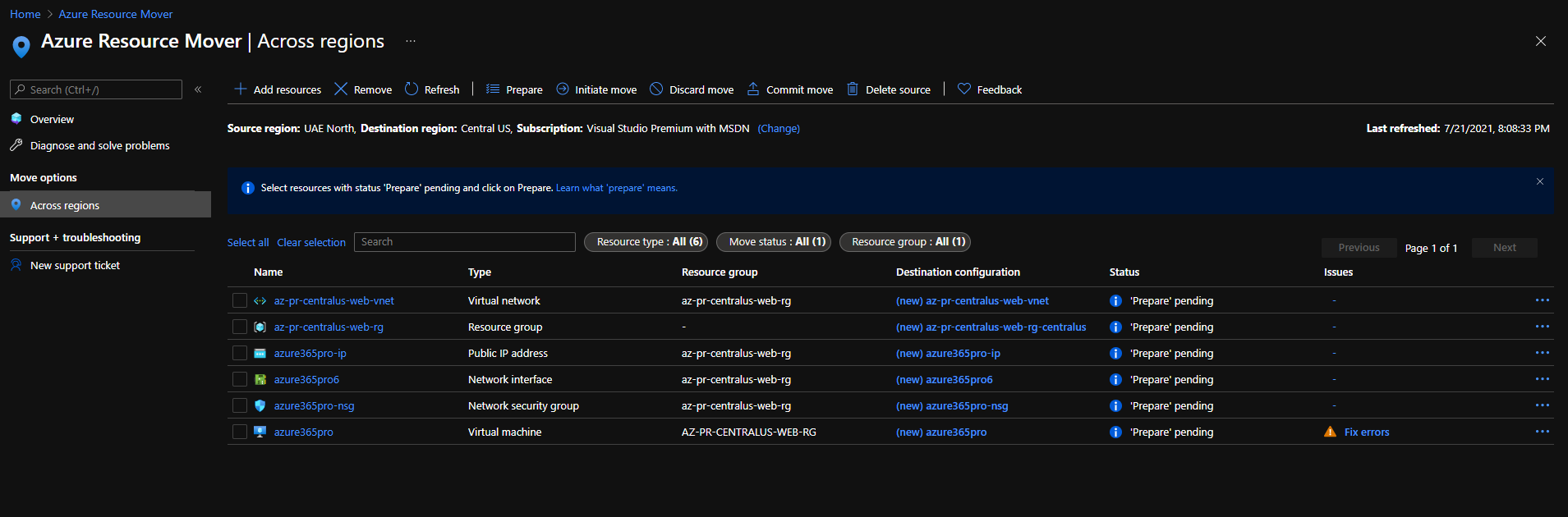Click the virtual network icon for az-pr-centralus-web-vnet
The width and height of the screenshot is (1568, 517).
260,300
